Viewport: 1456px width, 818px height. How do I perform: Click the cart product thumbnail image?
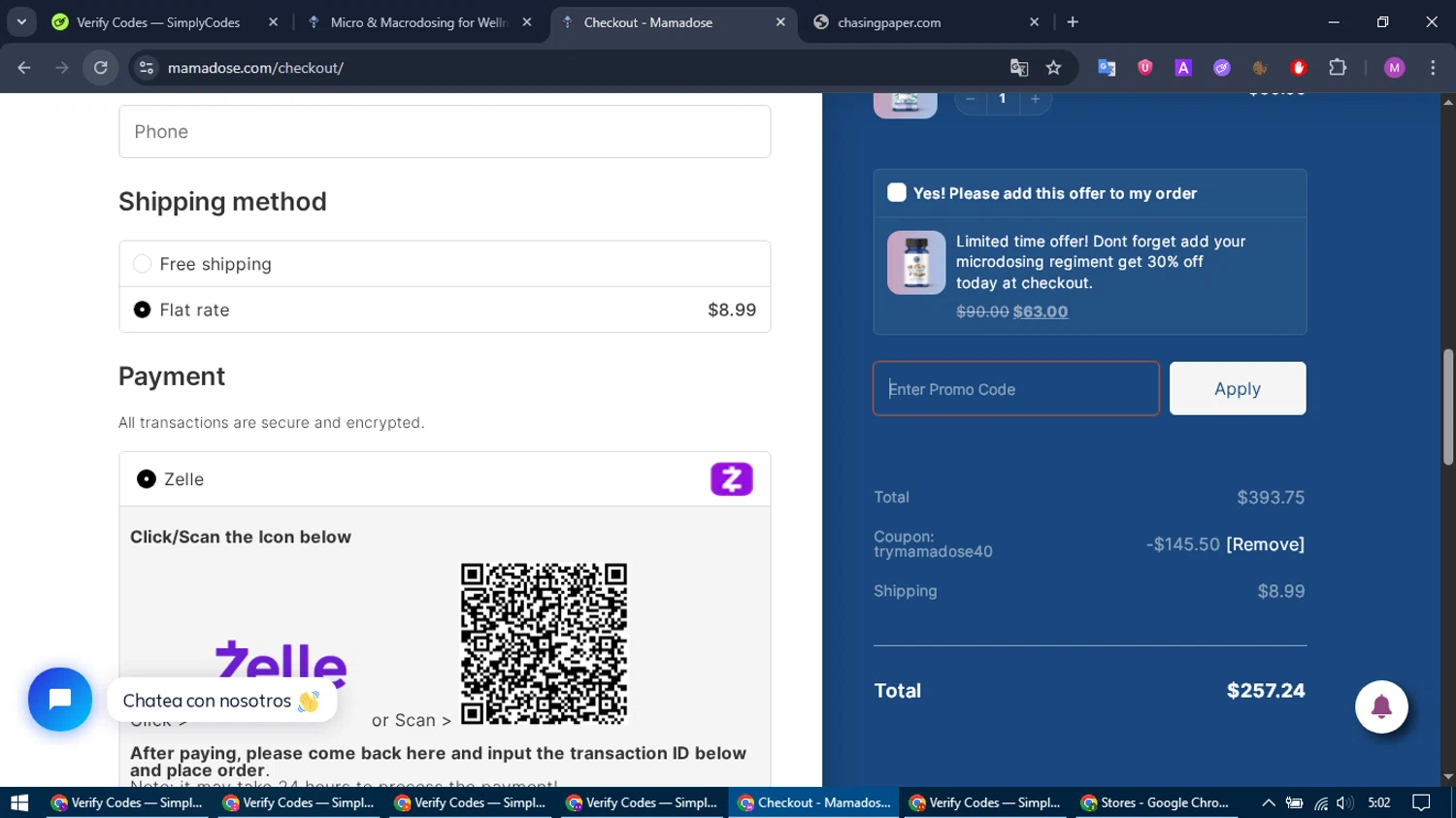pyautogui.click(x=905, y=105)
